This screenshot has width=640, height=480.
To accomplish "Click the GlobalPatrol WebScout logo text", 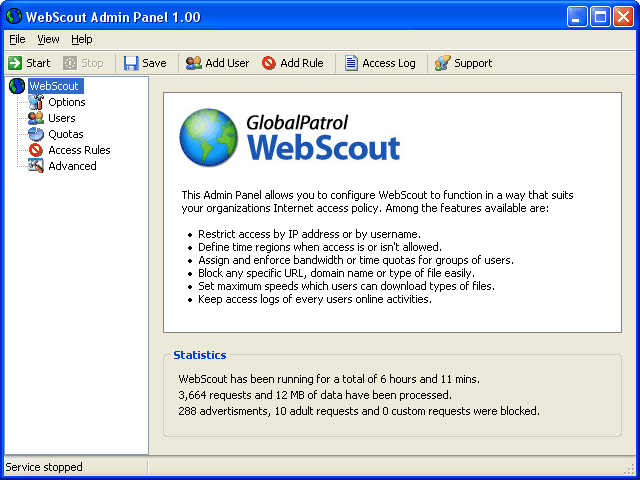I will (x=323, y=138).
